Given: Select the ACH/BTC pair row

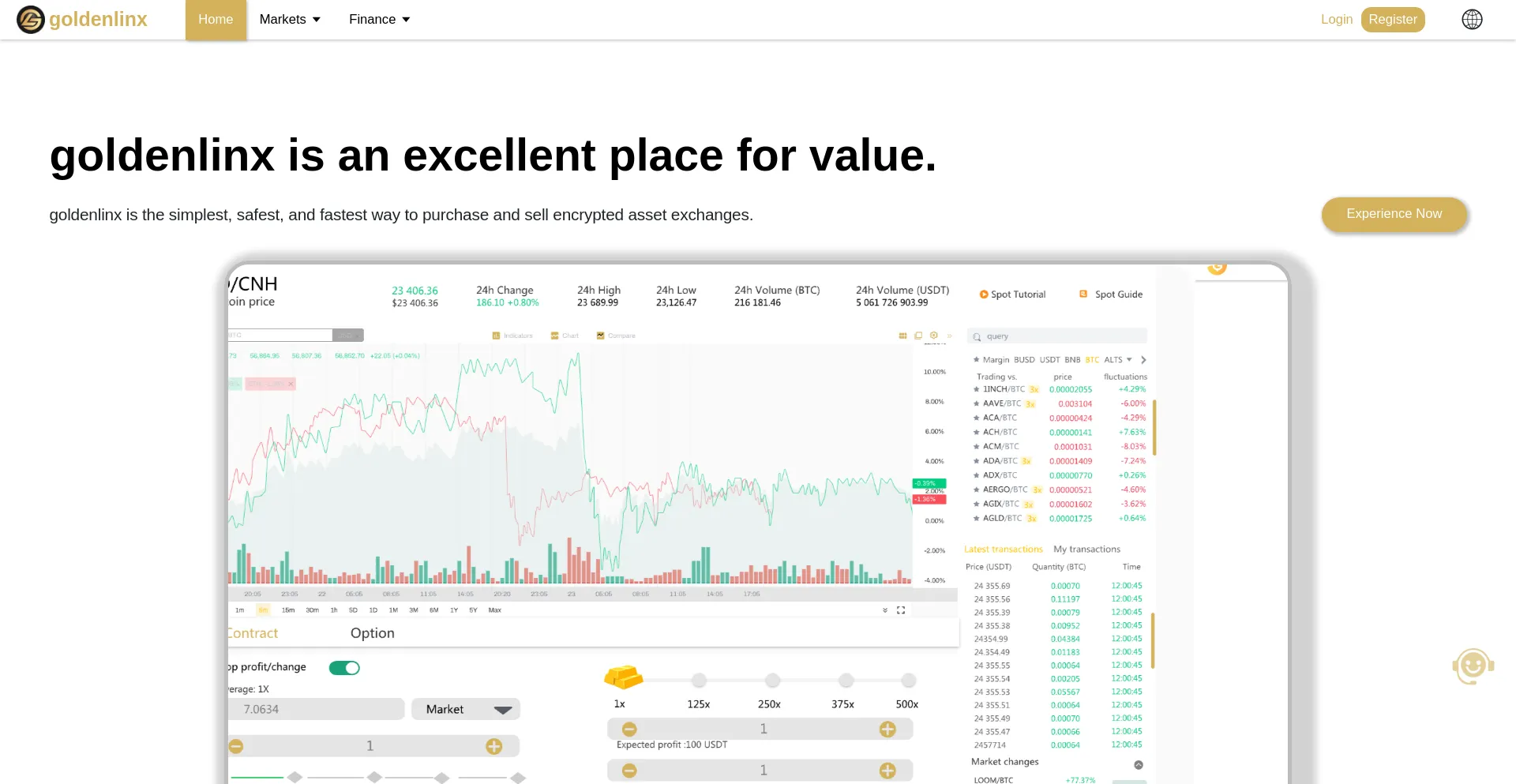Looking at the screenshot, I should tap(1059, 433).
